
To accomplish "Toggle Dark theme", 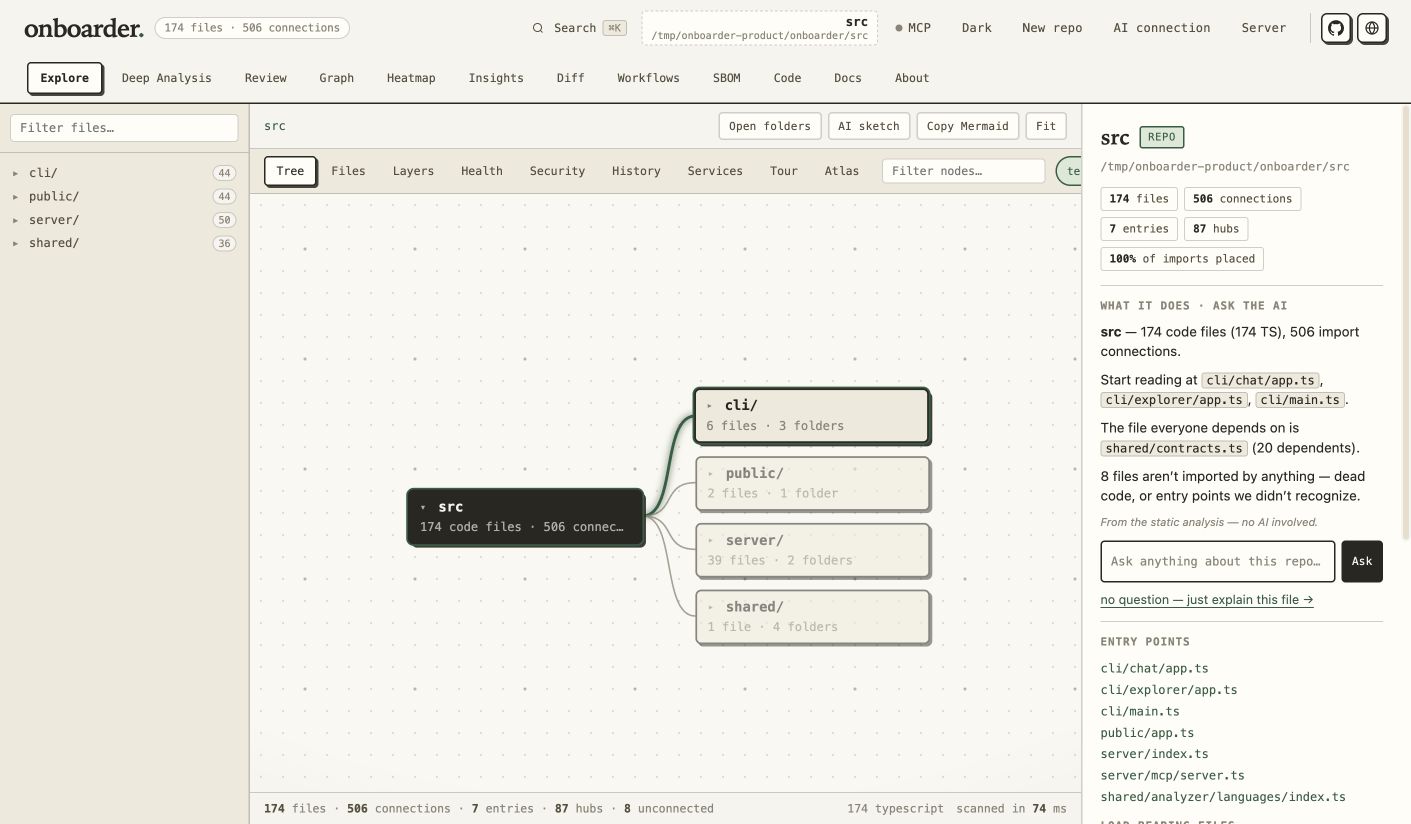I will (x=977, y=28).
